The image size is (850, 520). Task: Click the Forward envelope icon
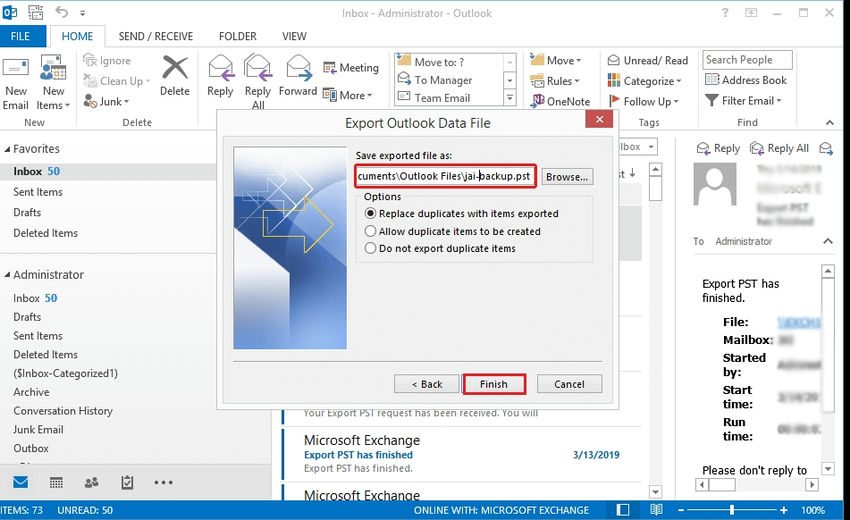[x=298, y=67]
